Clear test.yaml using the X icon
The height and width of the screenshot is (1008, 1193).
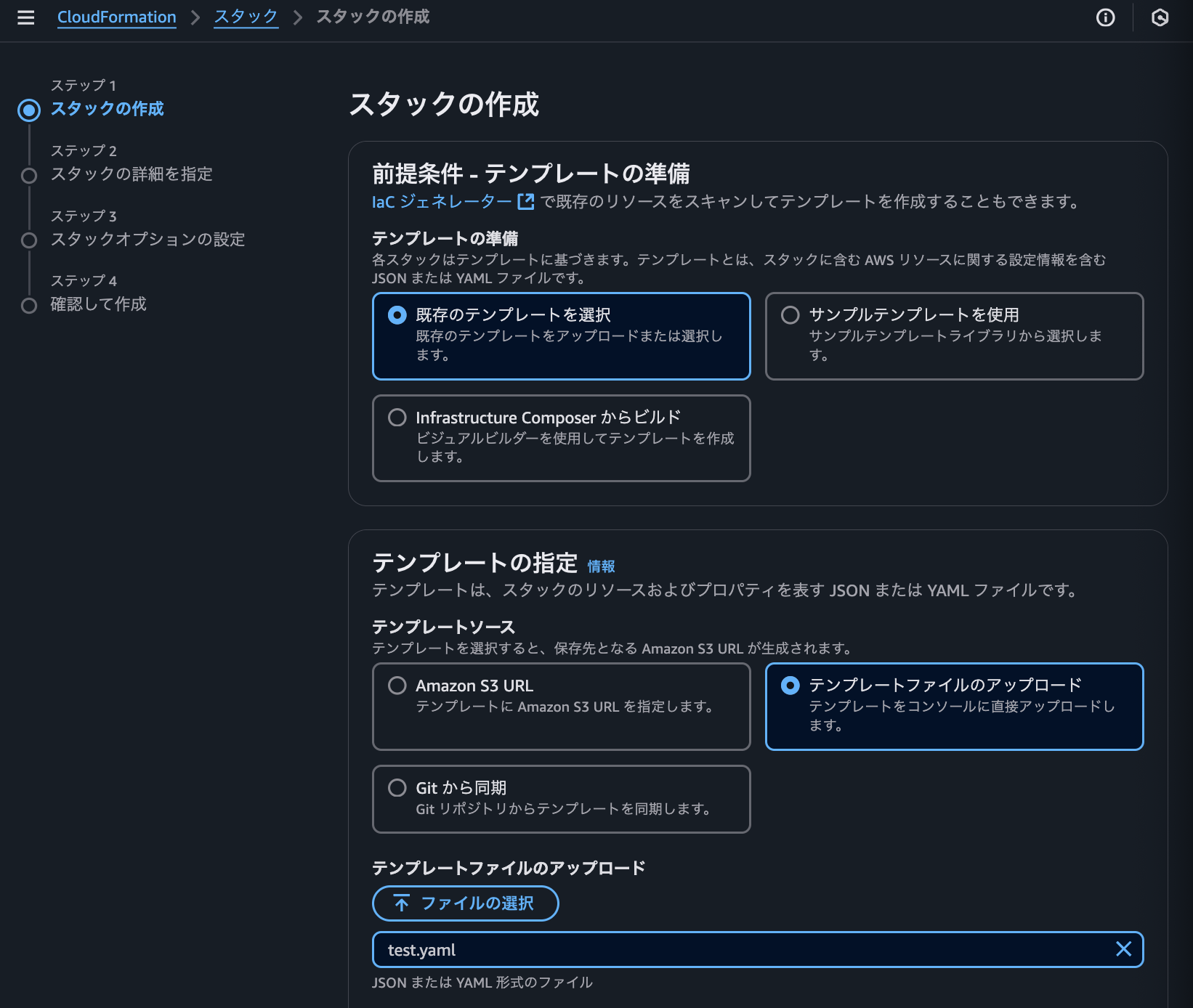tap(1123, 948)
